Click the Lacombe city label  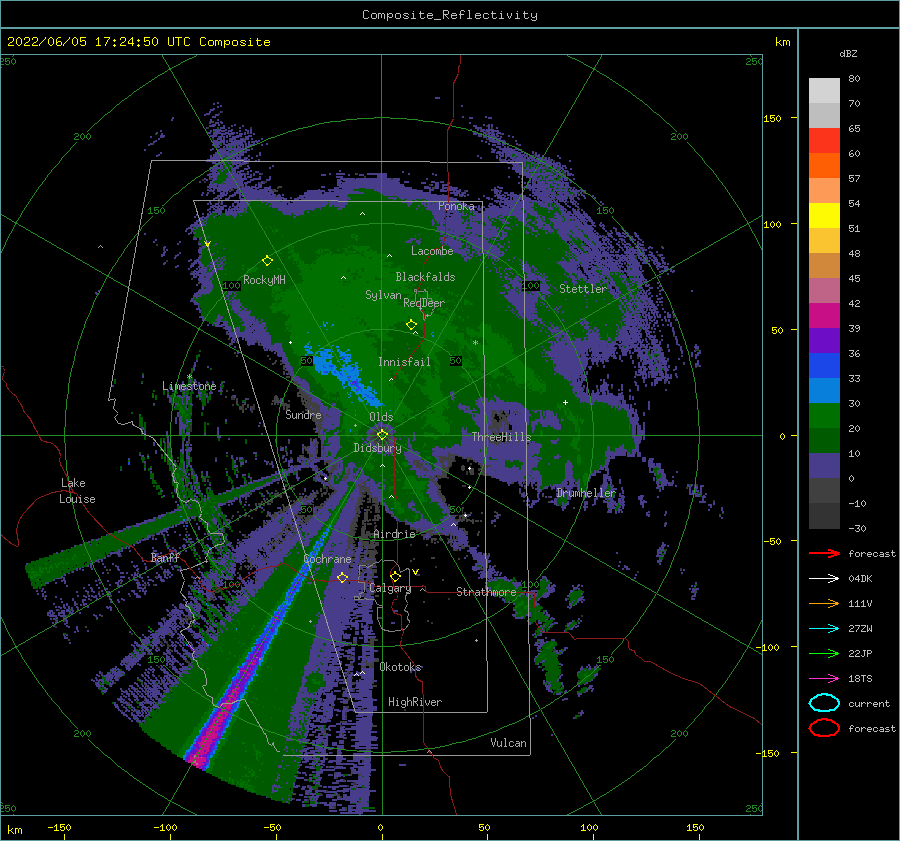tap(432, 251)
